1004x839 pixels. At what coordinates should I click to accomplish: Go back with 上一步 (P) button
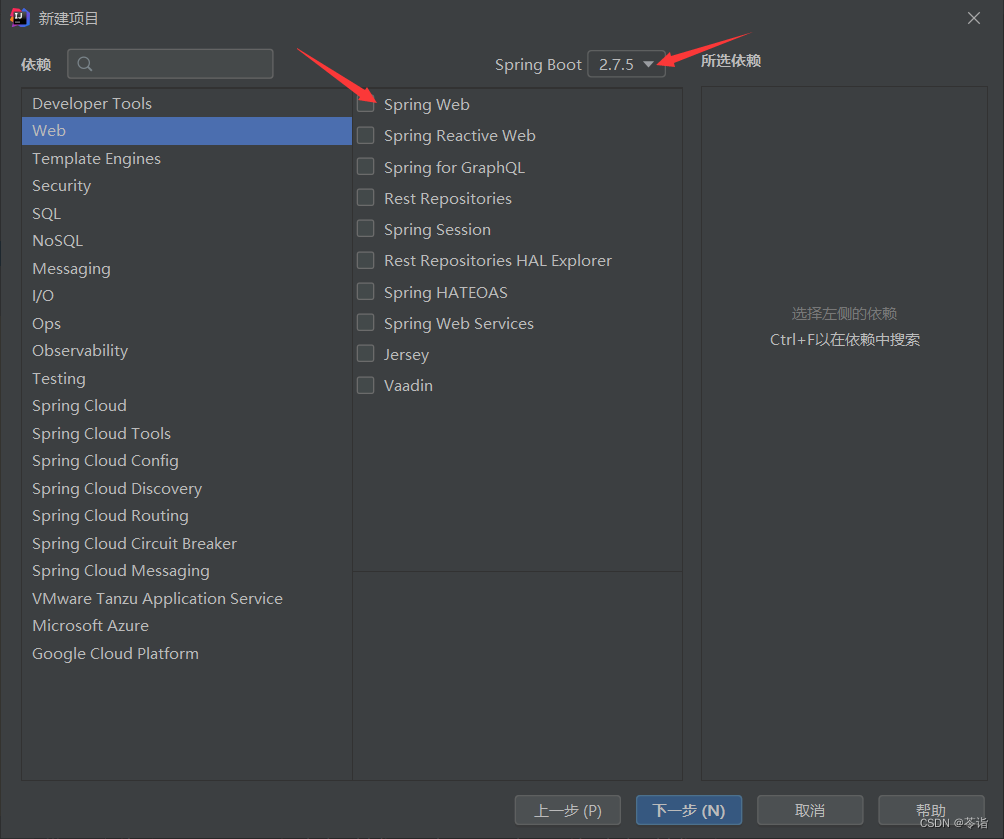point(567,810)
